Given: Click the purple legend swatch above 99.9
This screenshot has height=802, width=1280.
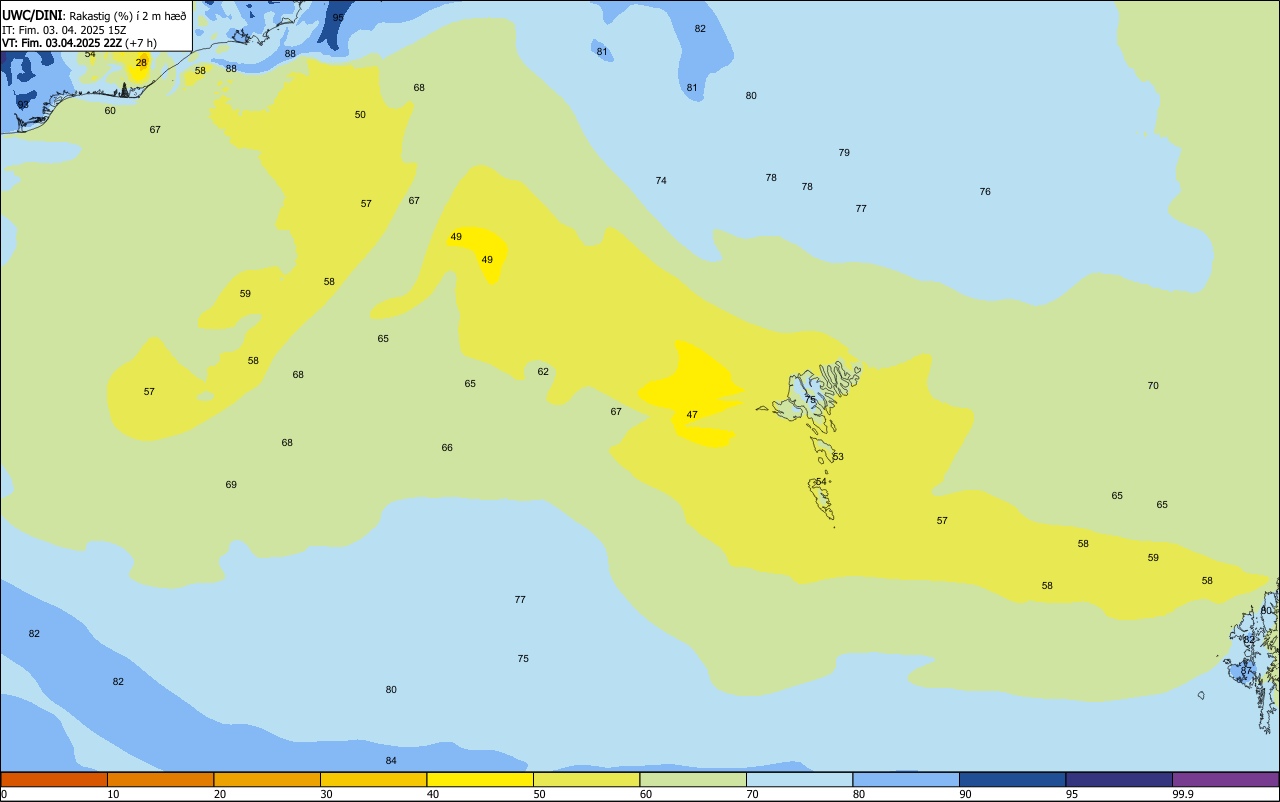Looking at the screenshot, I should [x=1225, y=779].
